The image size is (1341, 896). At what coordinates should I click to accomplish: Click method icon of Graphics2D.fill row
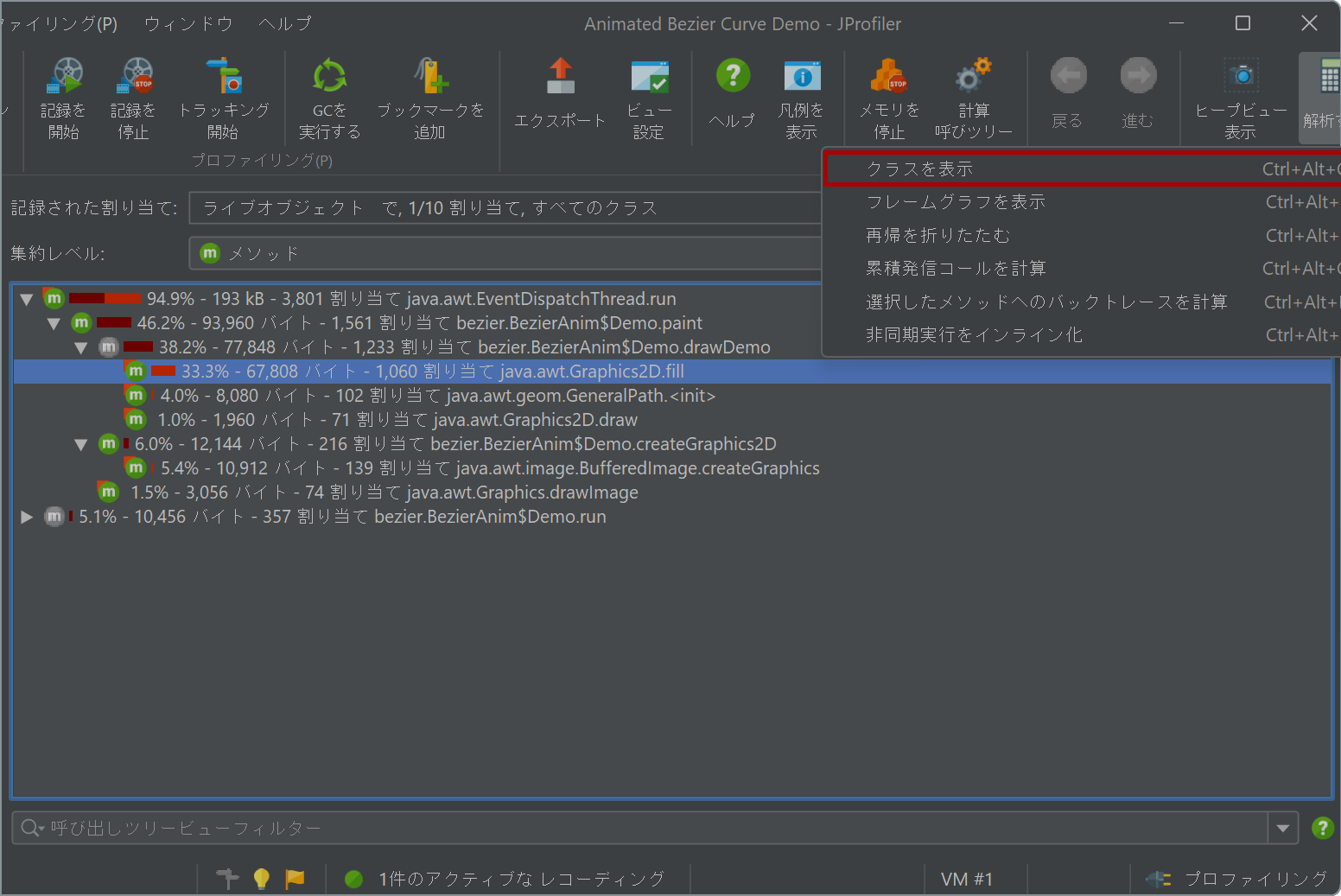(135, 371)
